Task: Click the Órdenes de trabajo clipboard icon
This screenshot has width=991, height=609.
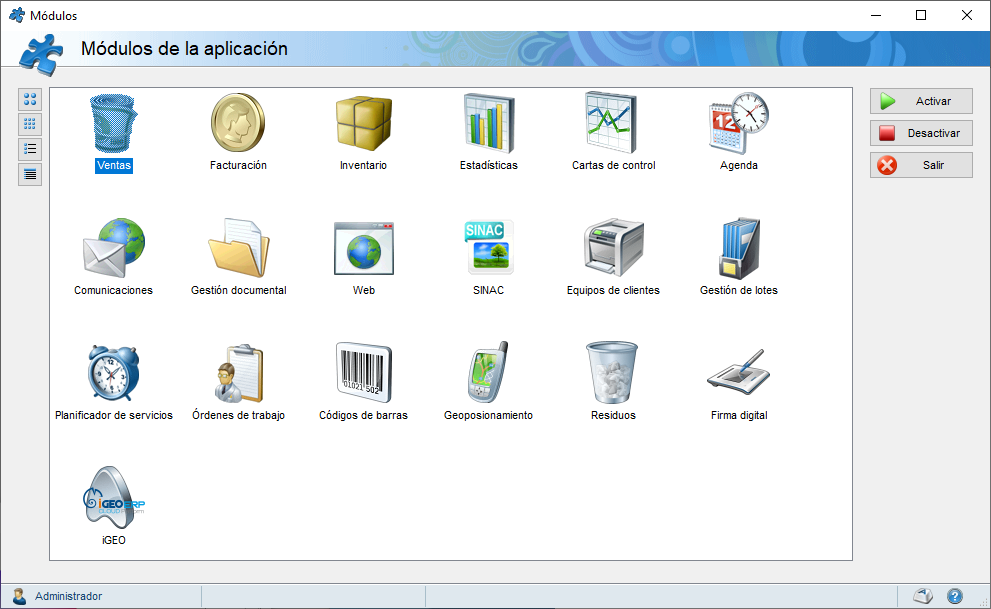Action: click(239, 373)
